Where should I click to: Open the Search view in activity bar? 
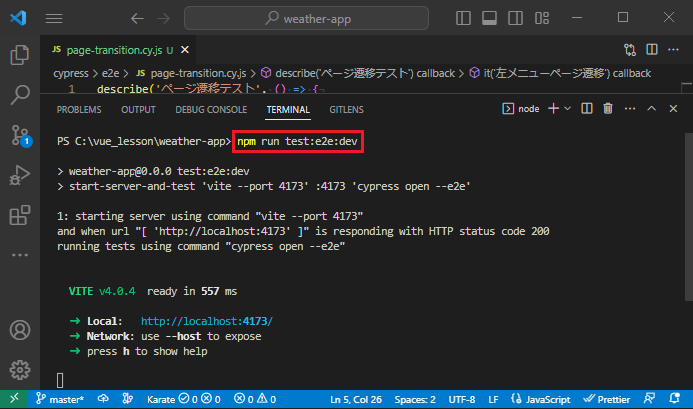click(x=19, y=95)
